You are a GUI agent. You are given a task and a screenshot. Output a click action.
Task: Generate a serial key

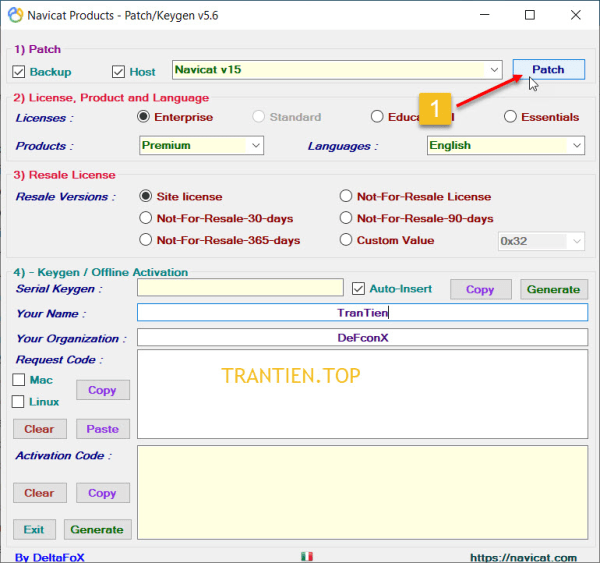554,289
